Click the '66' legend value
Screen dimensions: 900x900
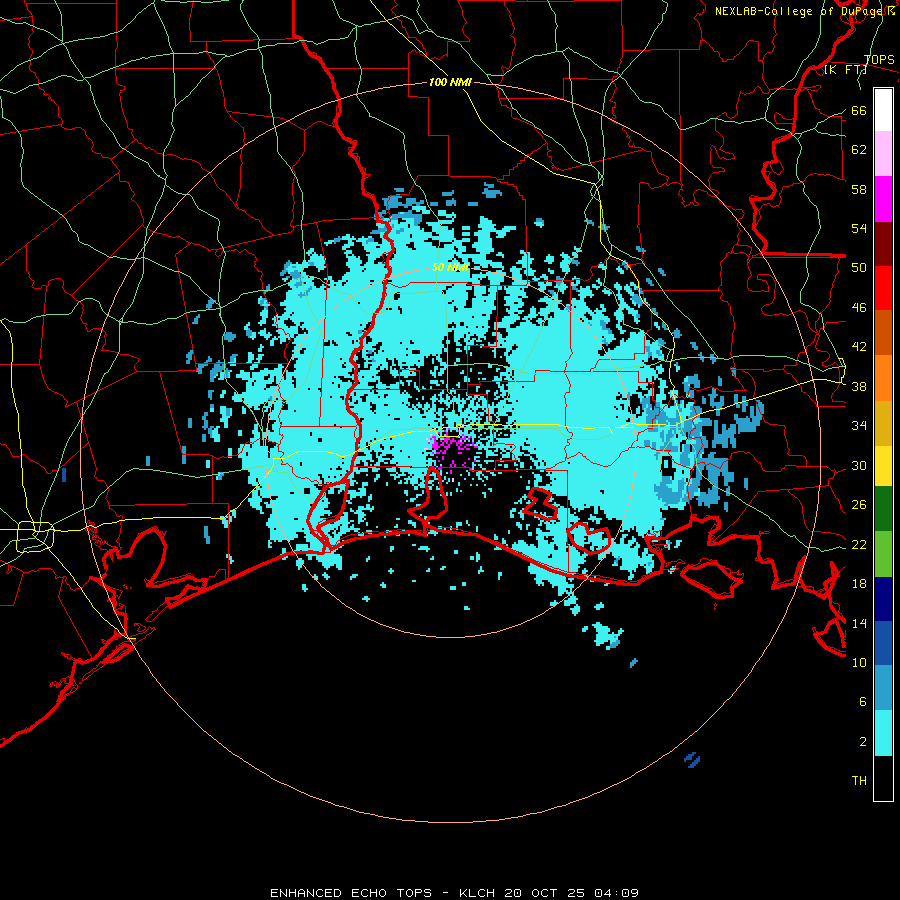(859, 111)
